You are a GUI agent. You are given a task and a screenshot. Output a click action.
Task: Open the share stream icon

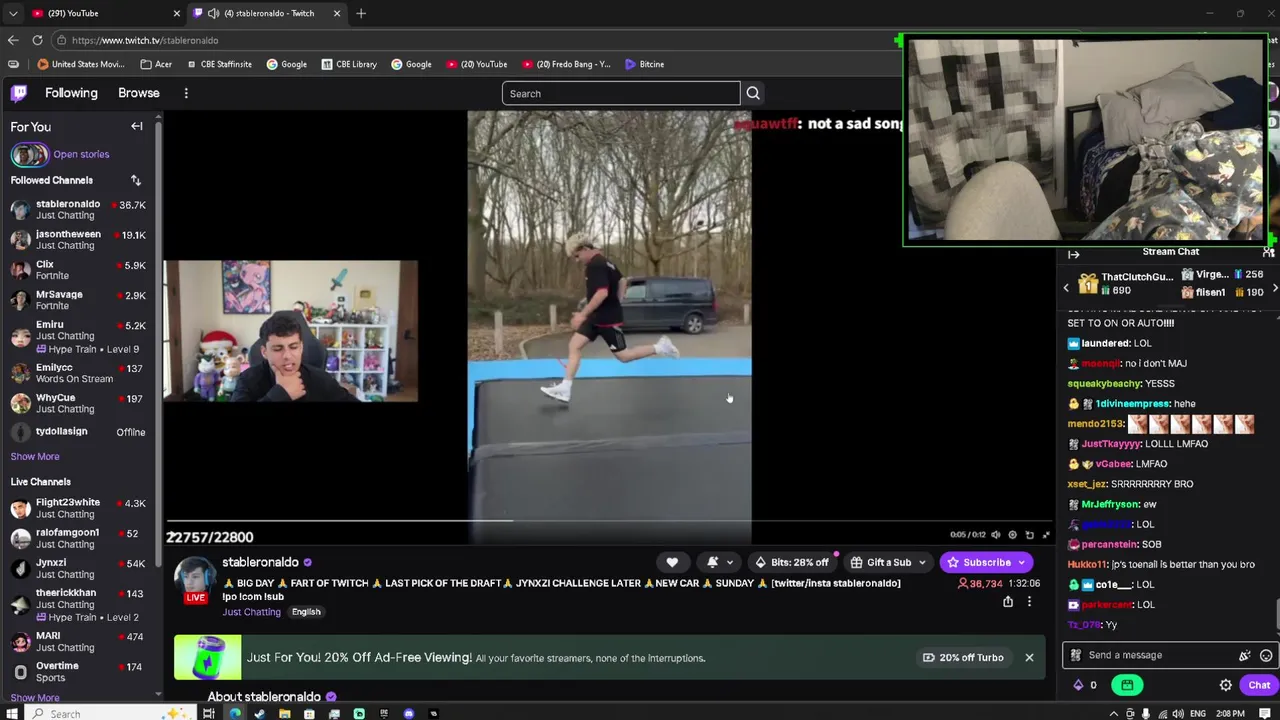coord(1008,602)
